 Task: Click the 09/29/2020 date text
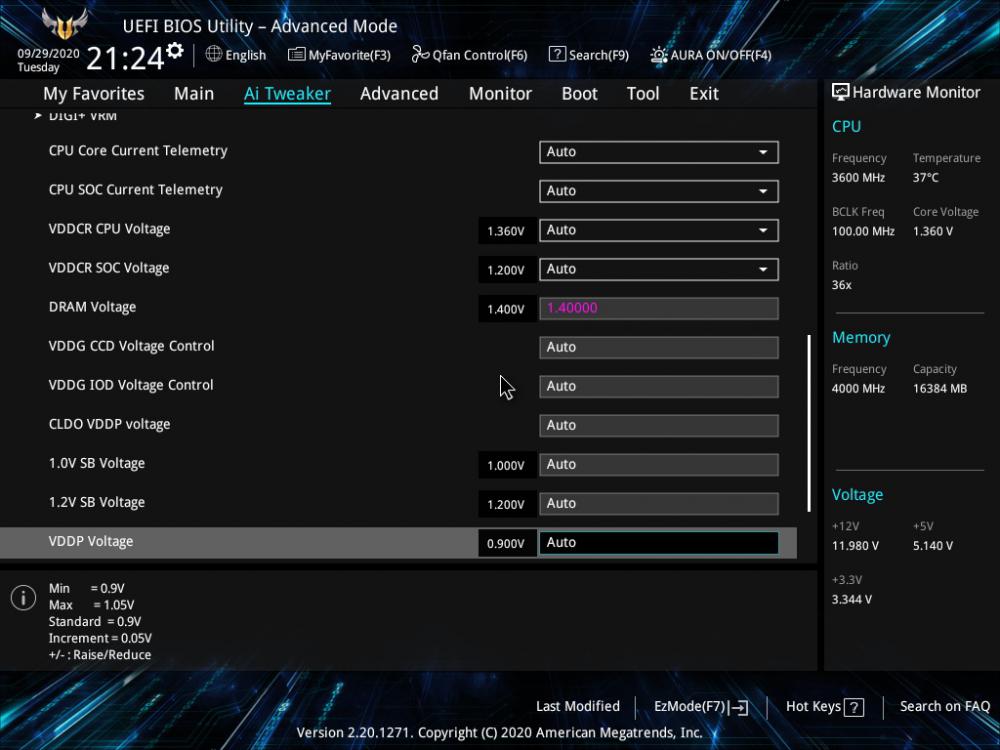pos(48,54)
